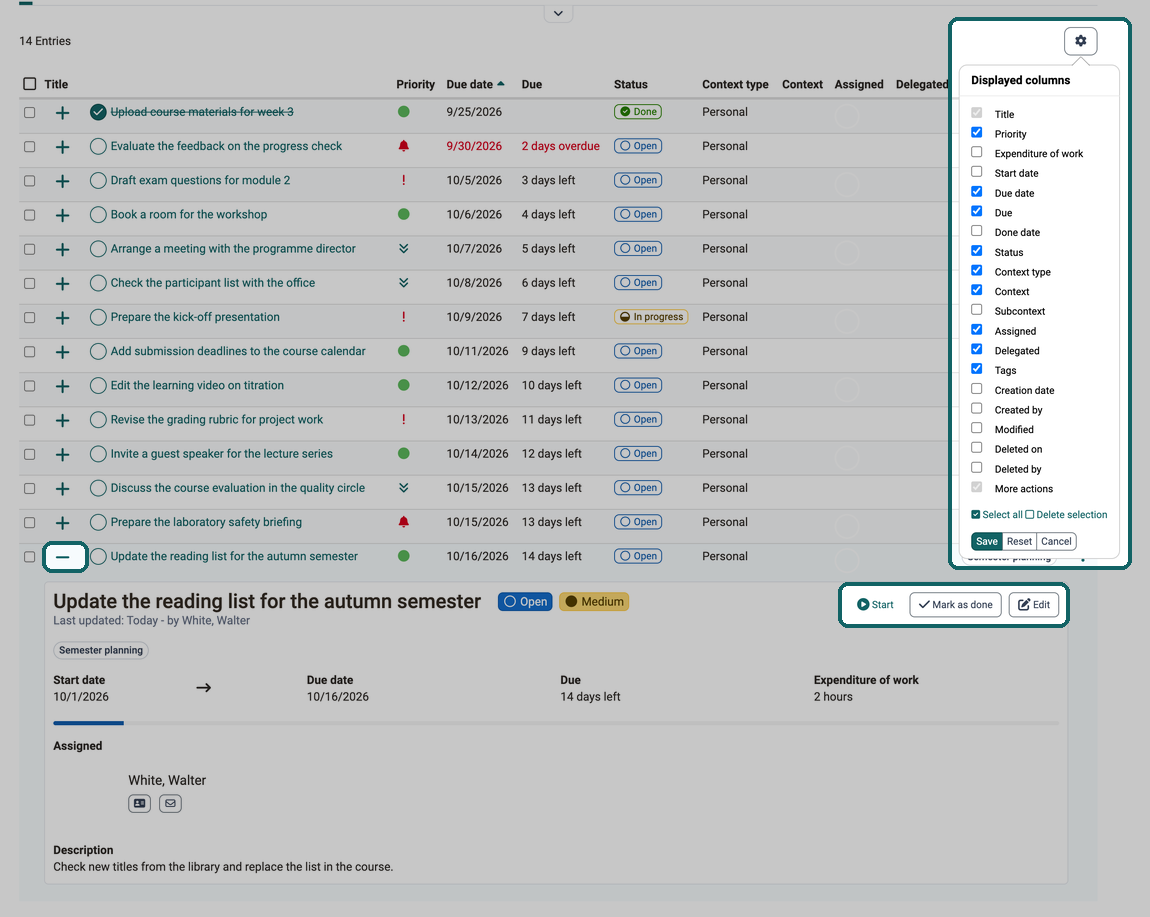Expand the collapsed section chevron at top
The width and height of the screenshot is (1150, 917).
point(558,13)
